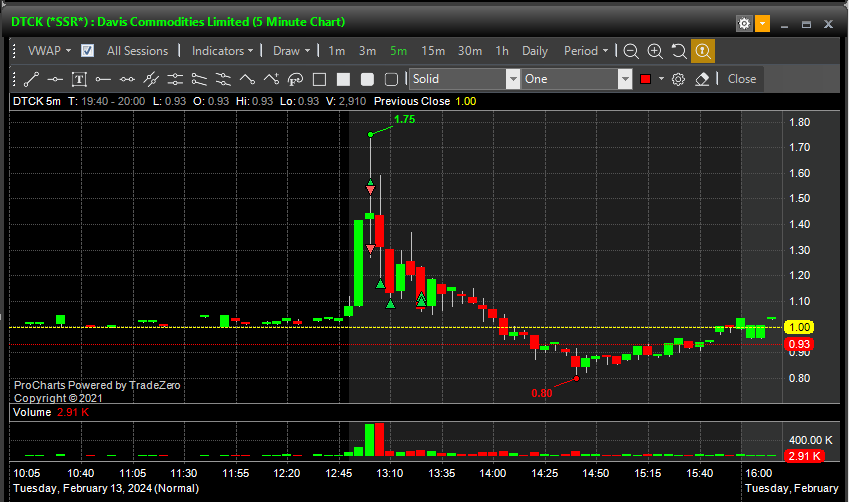Click the red drawing color swatch

click(x=645, y=79)
